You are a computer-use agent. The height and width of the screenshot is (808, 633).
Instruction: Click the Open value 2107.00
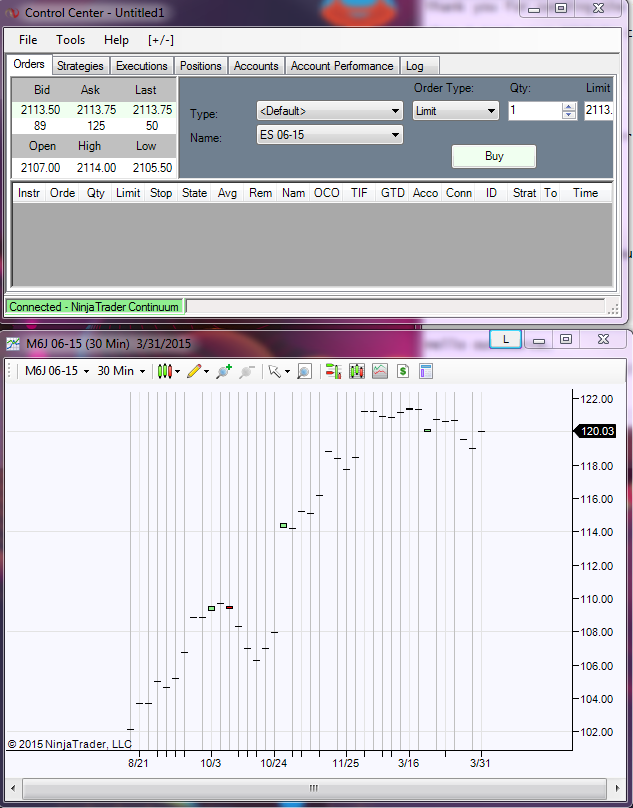tap(40, 167)
